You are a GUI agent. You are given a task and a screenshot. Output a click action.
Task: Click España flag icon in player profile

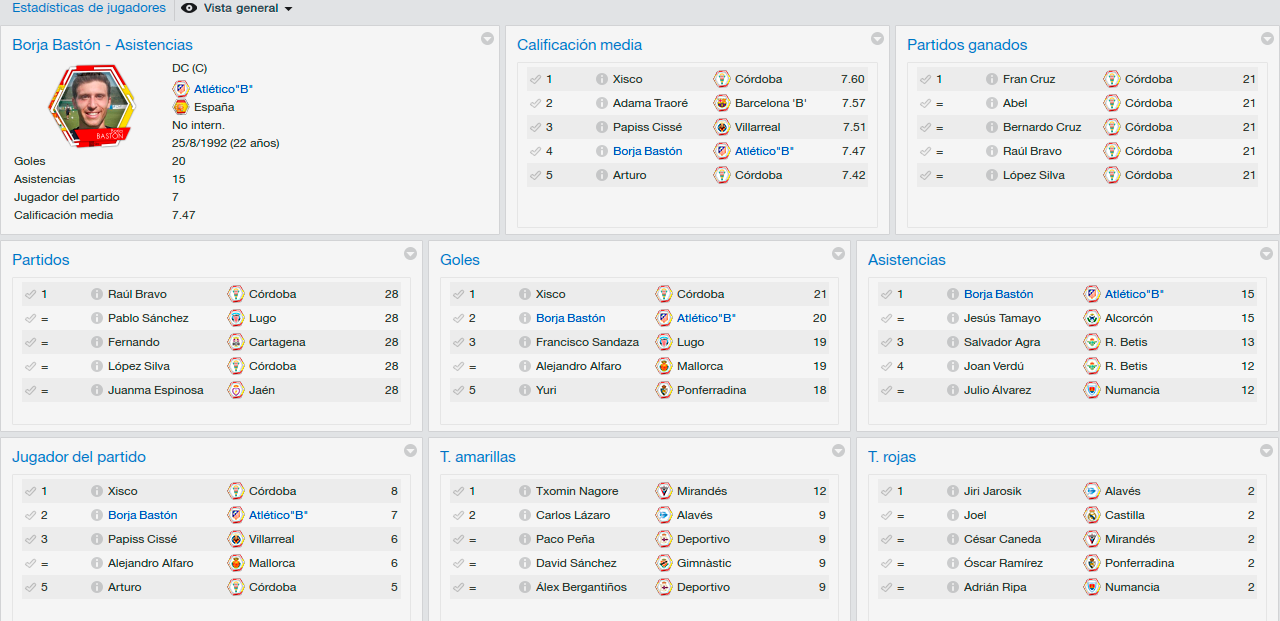coord(181,107)
